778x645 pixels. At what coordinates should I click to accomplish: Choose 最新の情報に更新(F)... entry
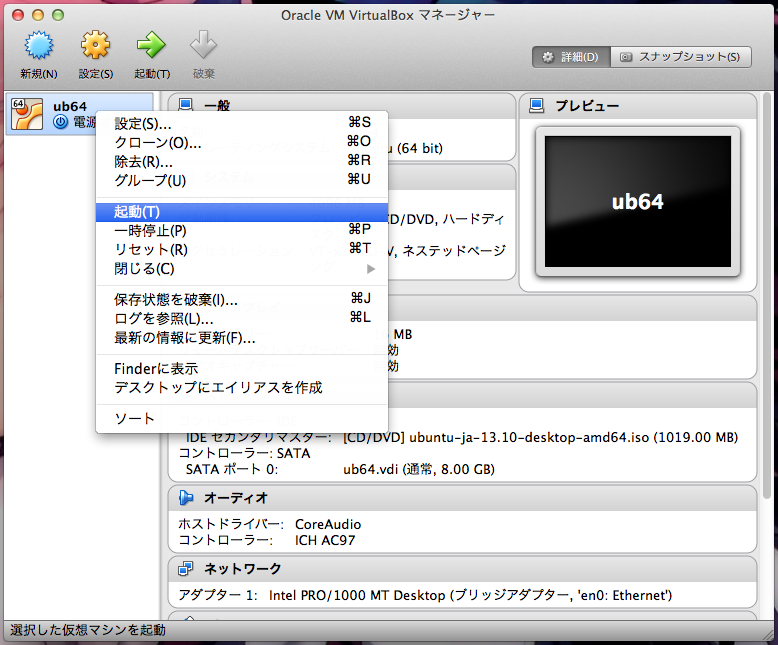(x=242, y=337)
